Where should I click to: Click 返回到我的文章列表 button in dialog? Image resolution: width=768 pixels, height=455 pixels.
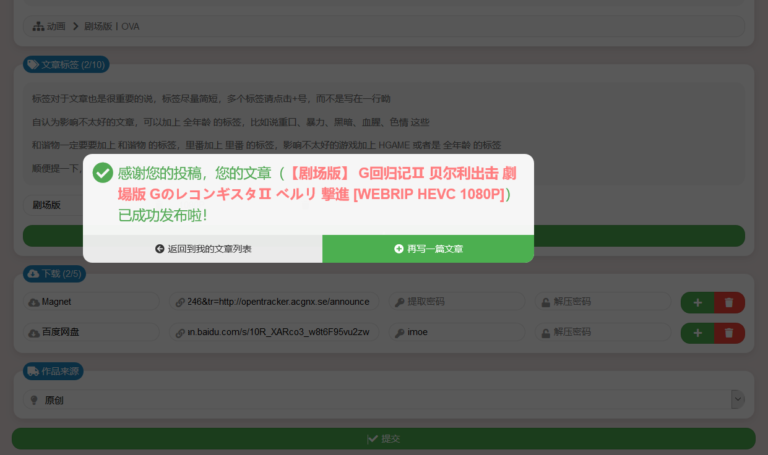[202, 249]
